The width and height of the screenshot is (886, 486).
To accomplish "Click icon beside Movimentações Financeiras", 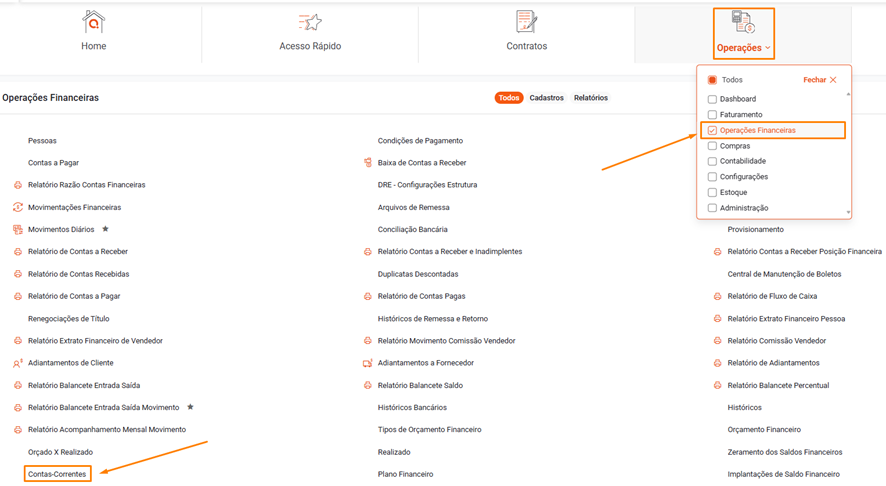I will click(18, 208).
